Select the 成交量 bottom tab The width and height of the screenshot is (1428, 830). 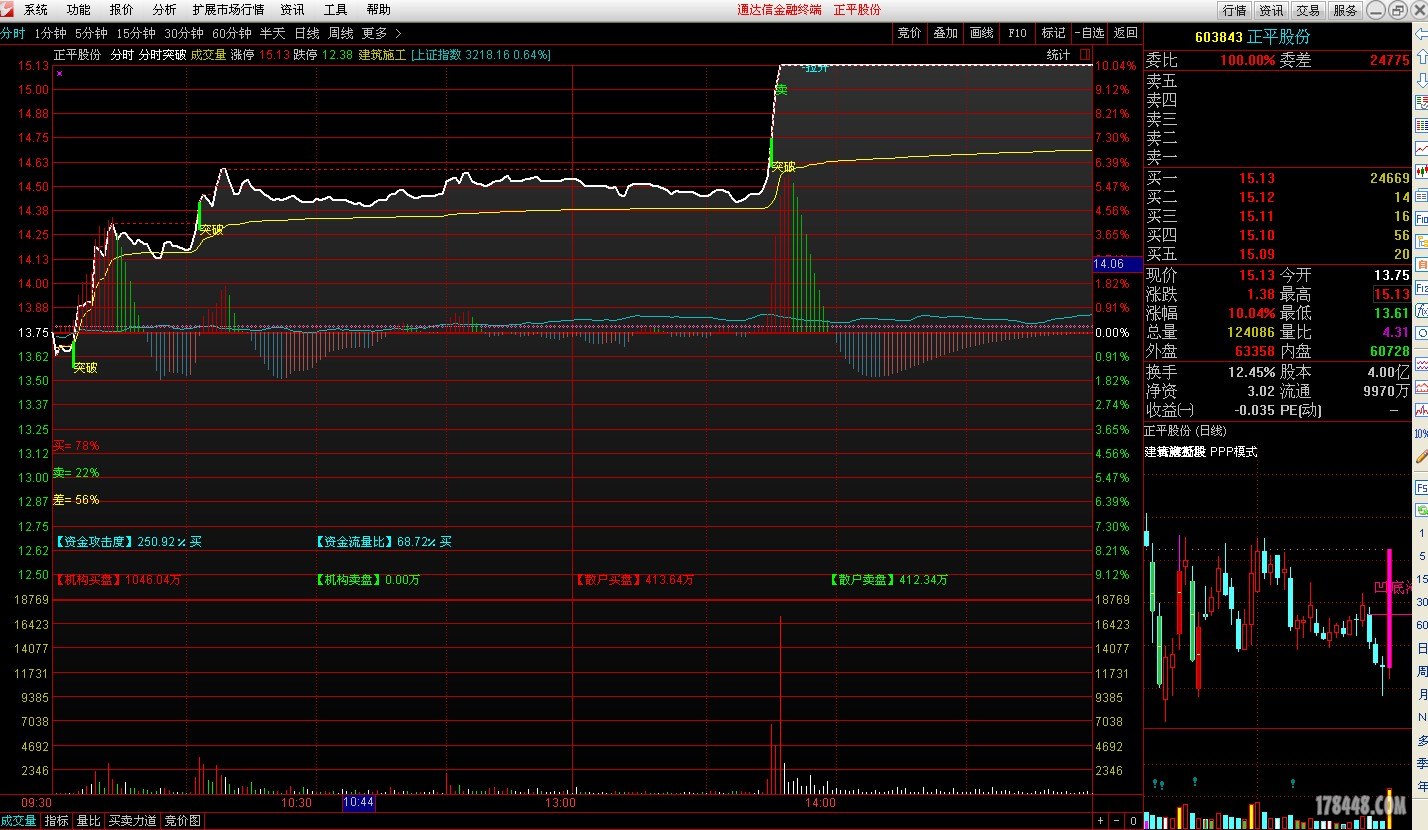[18, 821]
